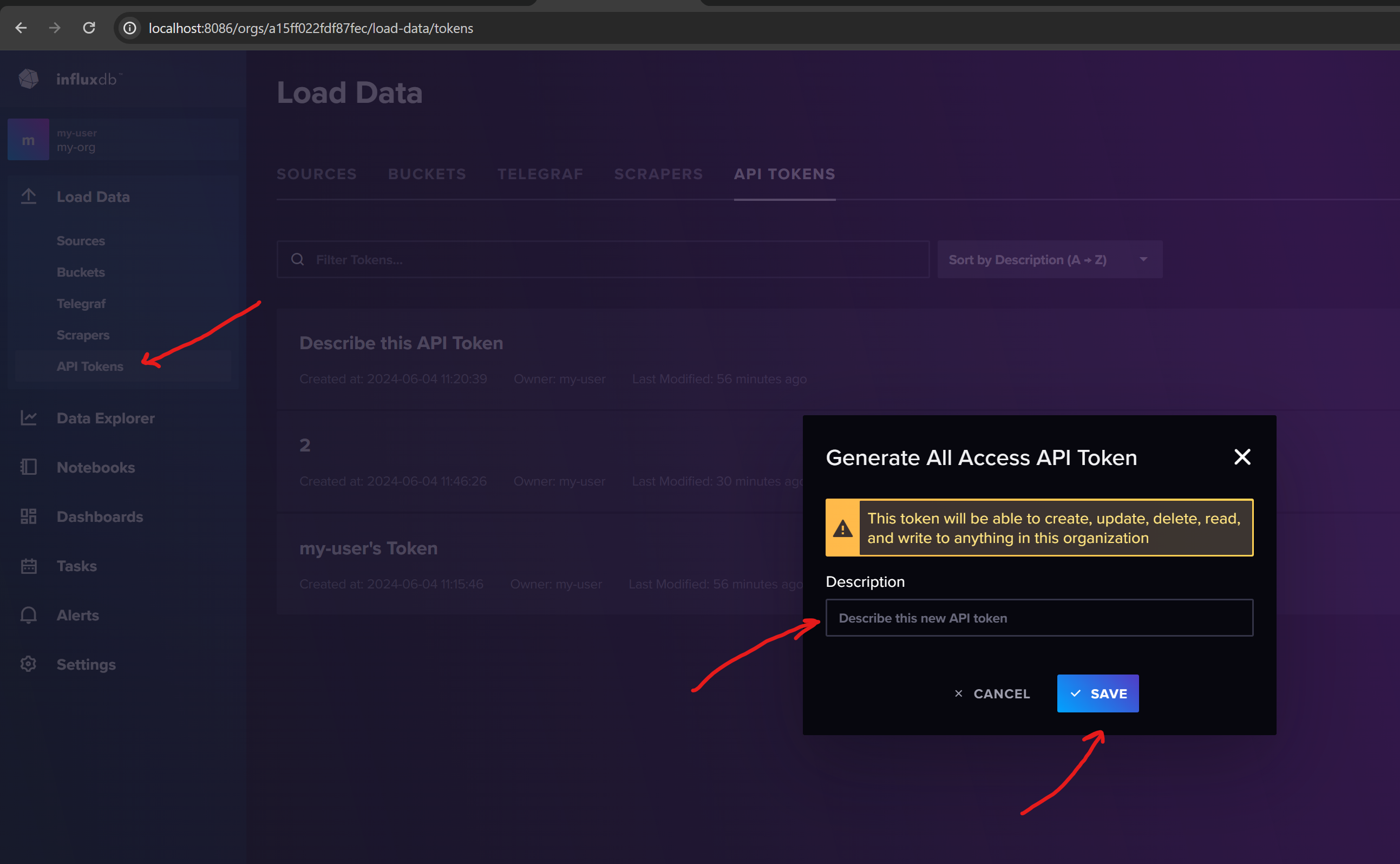Image resolution: width=1400 pixels, height=864 pixels.
Task: Switch to the Buckets tab
Action: pyautogui.click(x=427, y=174)
